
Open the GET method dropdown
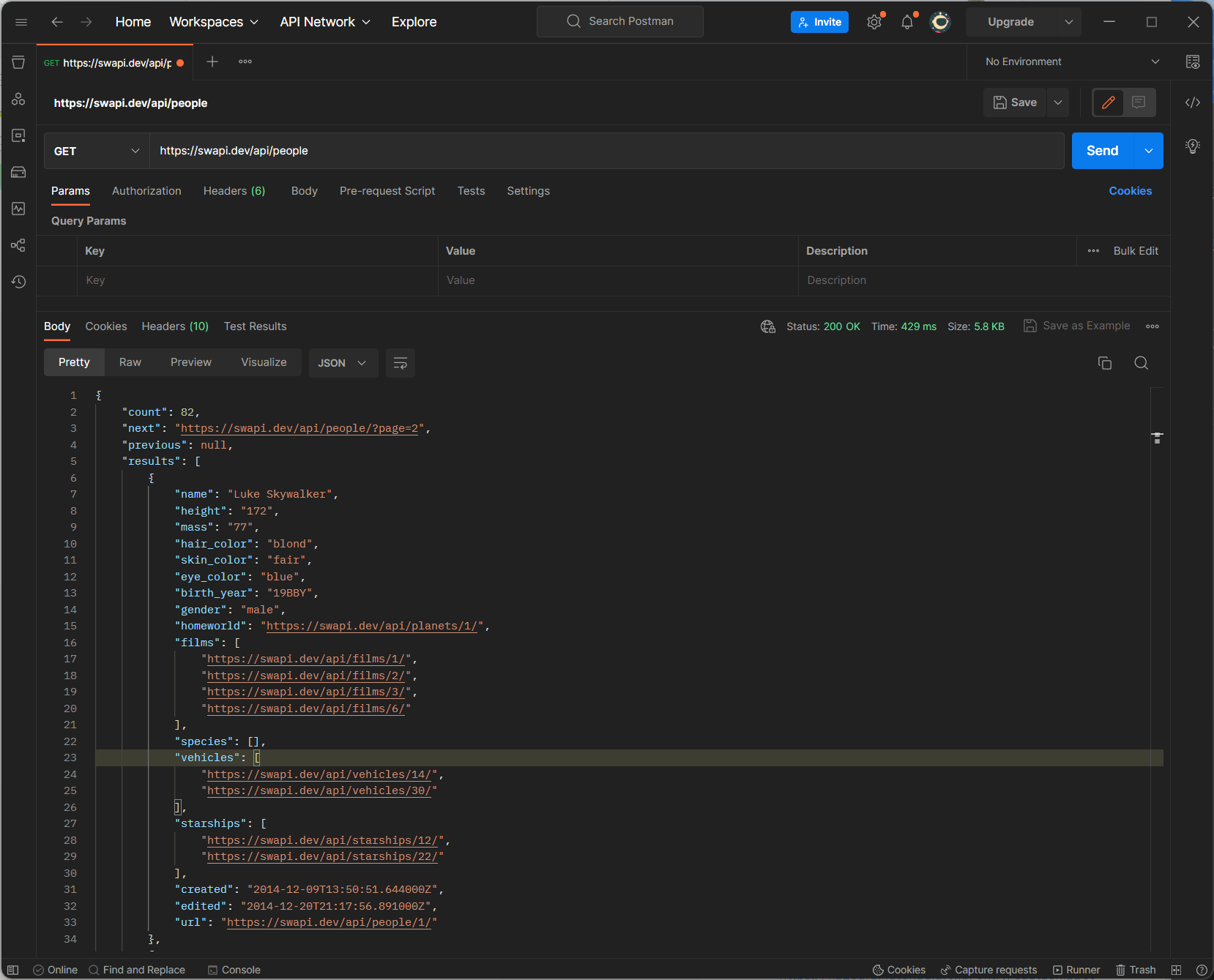coord(96,151)
